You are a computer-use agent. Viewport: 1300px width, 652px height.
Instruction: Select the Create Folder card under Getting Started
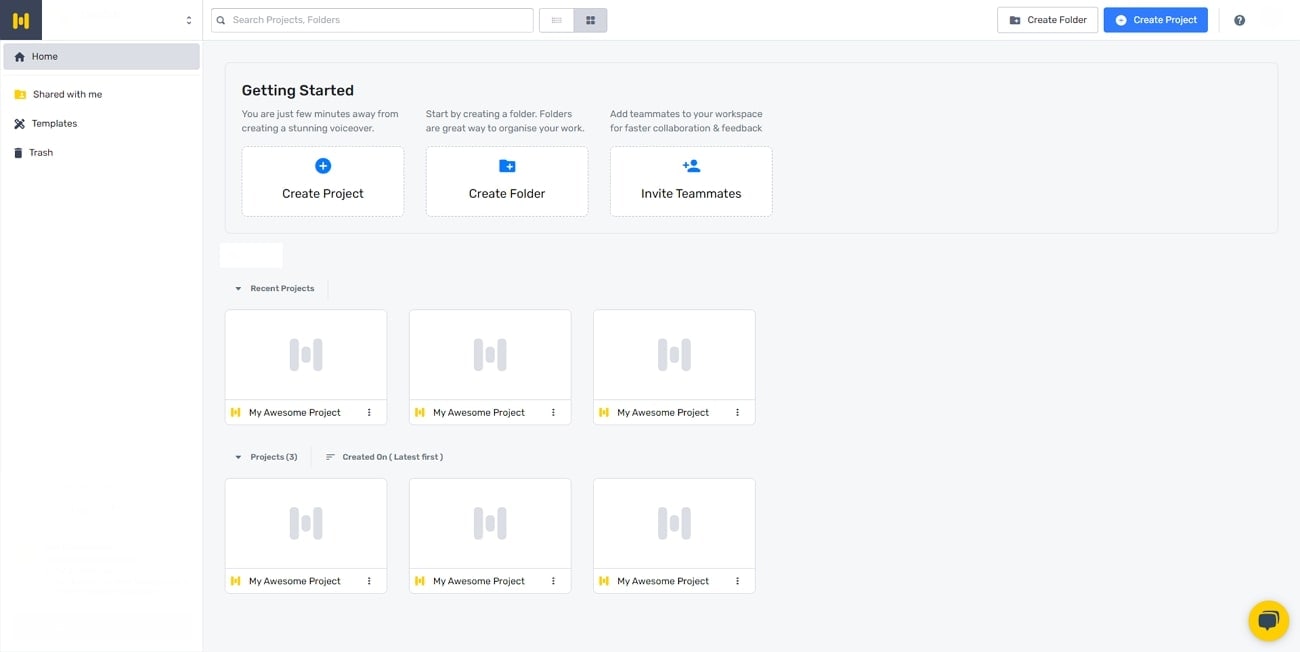[507, 181]
